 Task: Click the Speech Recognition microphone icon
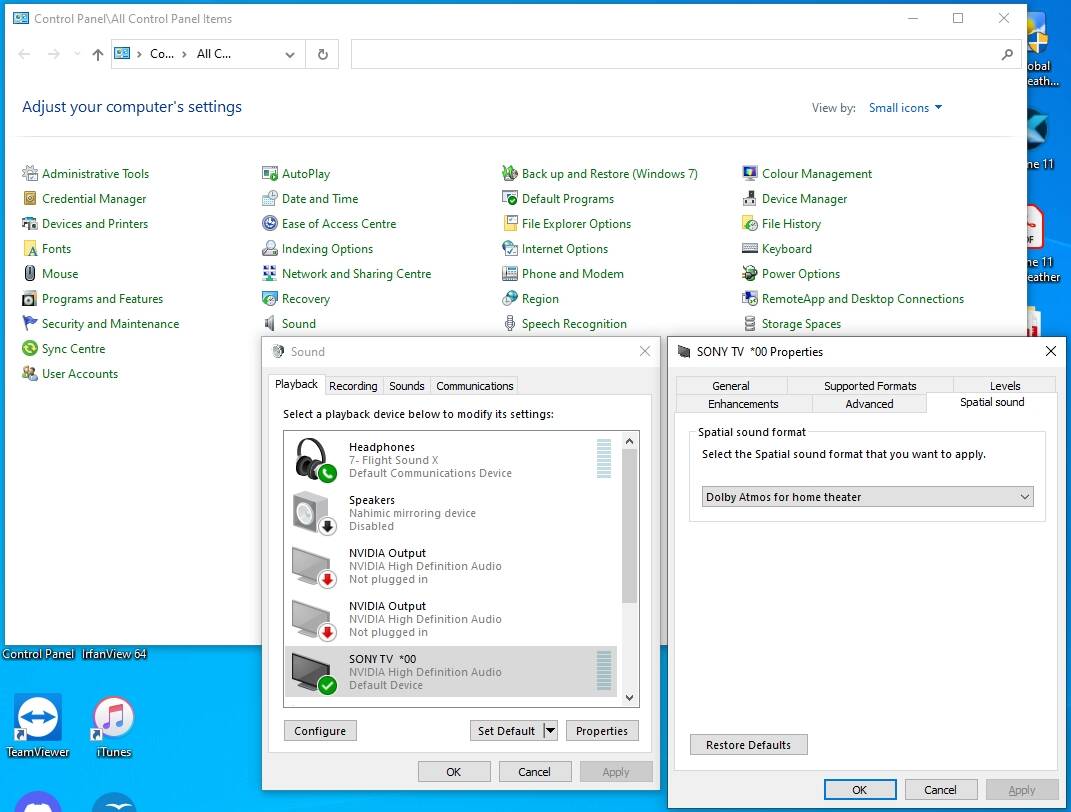pyautogui.click(x=510, y=324)
